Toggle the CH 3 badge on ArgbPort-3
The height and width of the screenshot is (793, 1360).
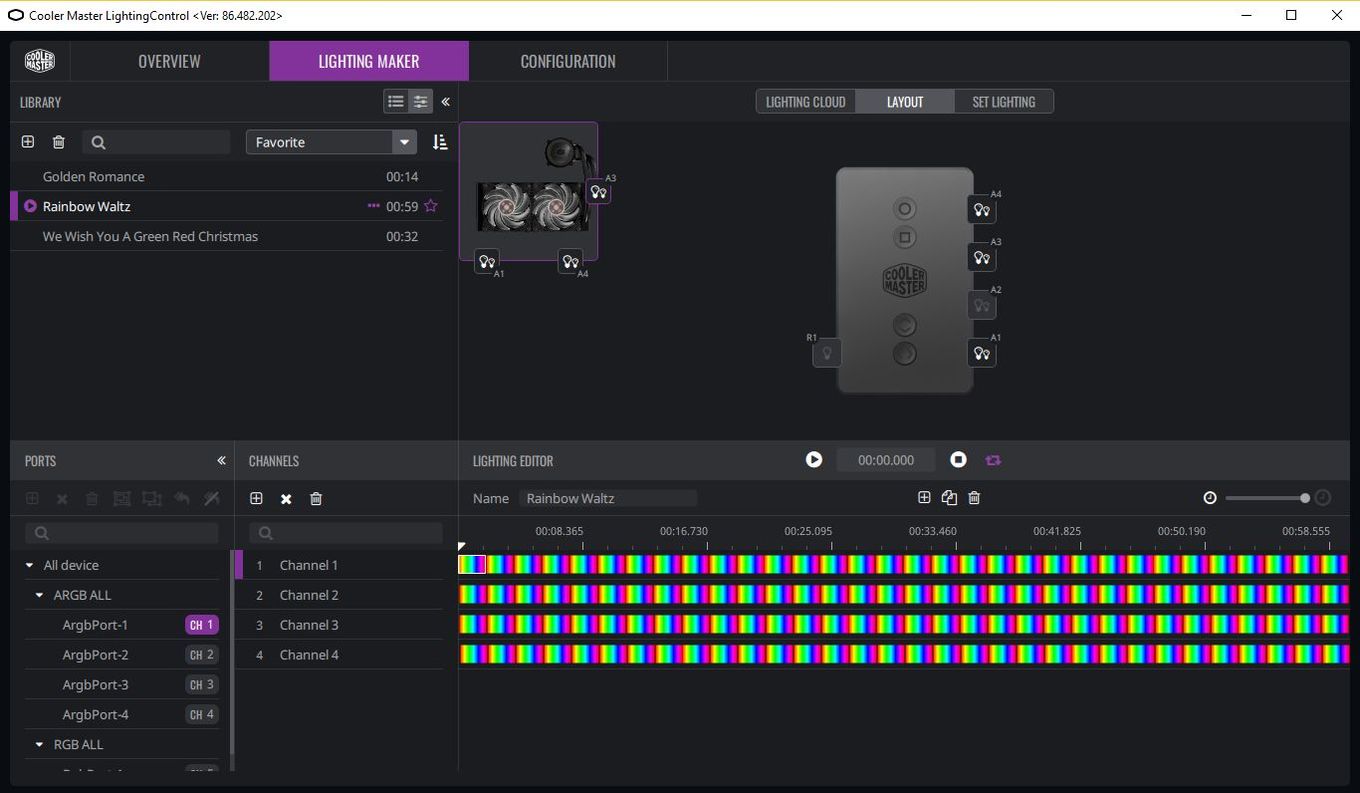tap(201, 685)
